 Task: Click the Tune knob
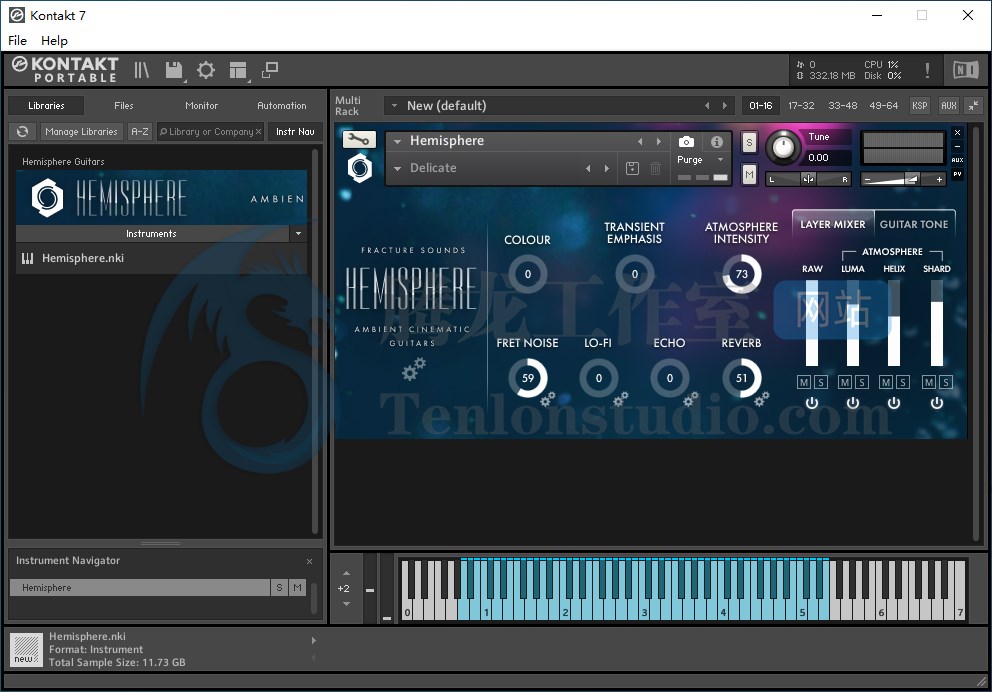[x=783, y=147]
